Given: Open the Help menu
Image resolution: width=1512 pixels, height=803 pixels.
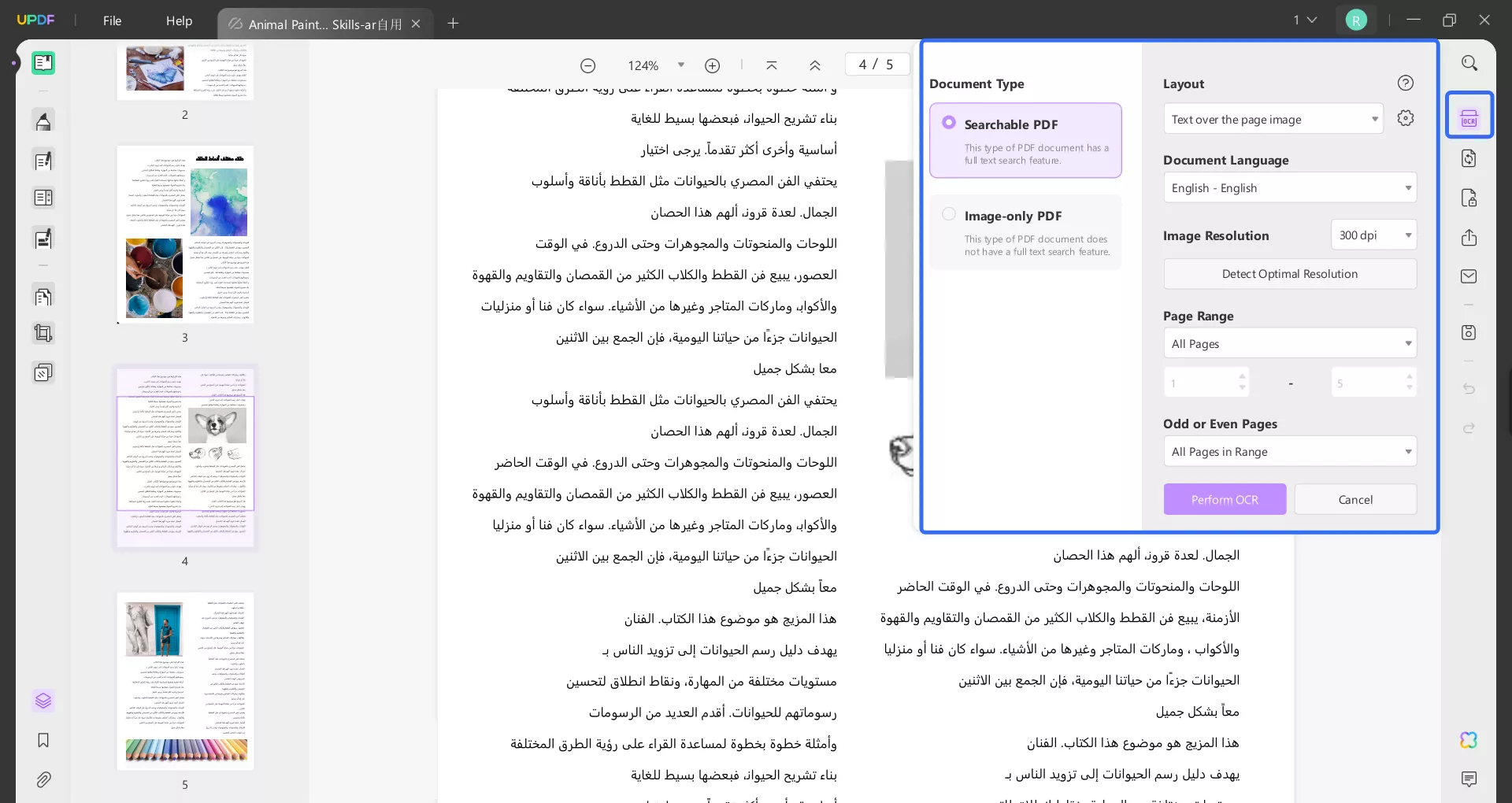Looking at the screenshot, I should coord(179,21).
